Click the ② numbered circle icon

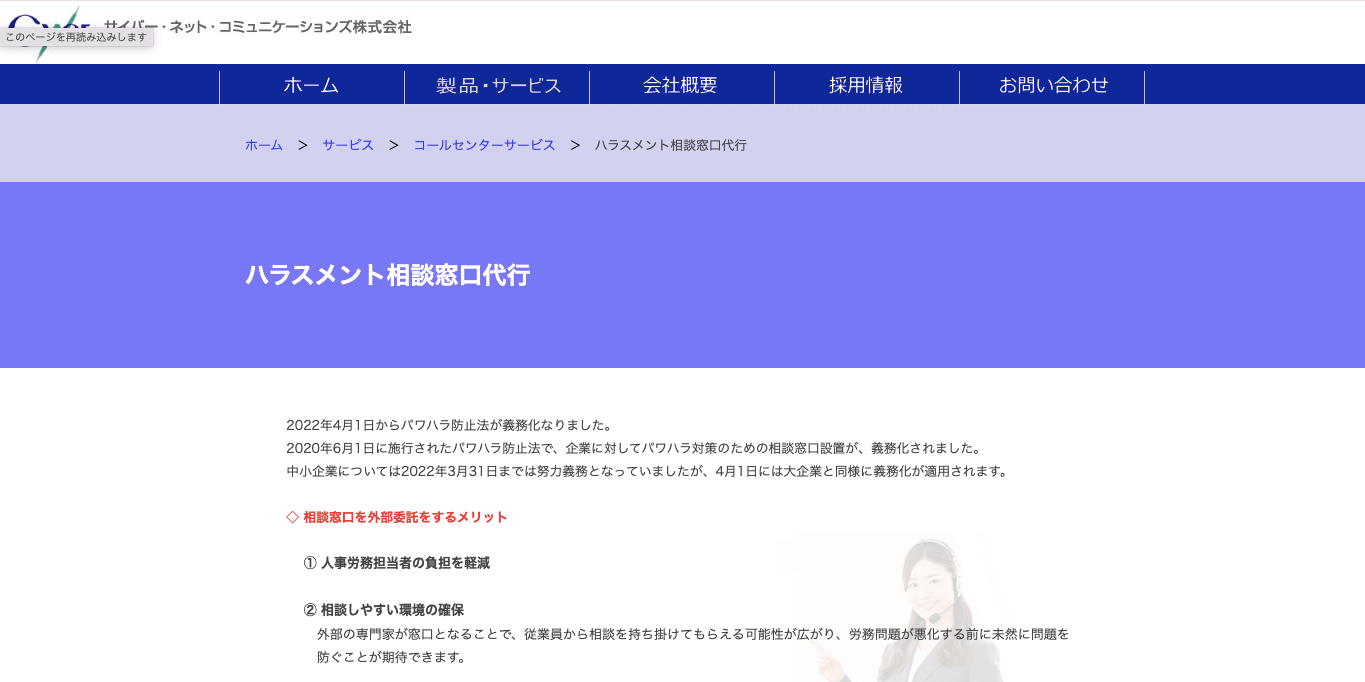(309, 609)
